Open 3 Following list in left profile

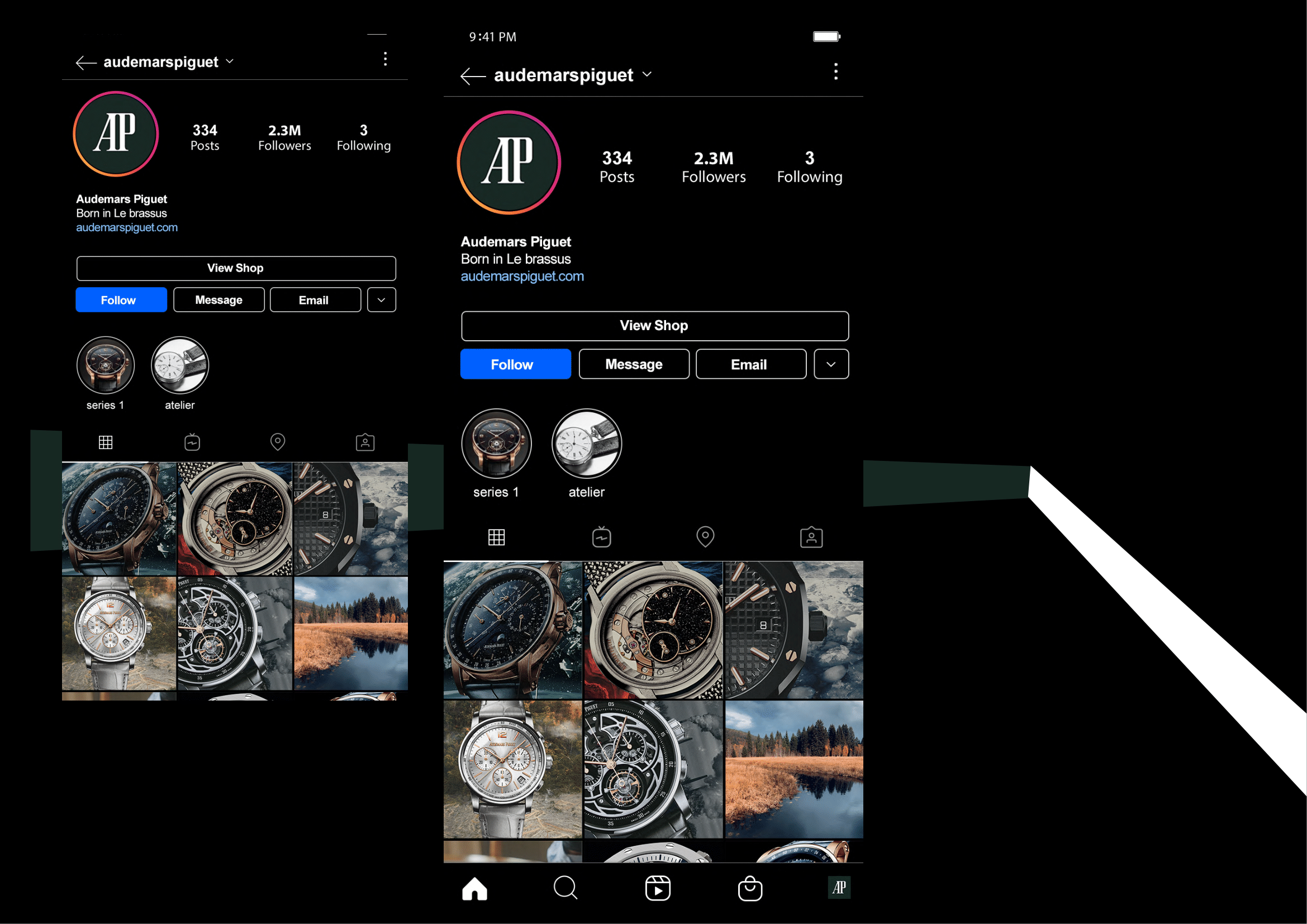coord(364,137)
